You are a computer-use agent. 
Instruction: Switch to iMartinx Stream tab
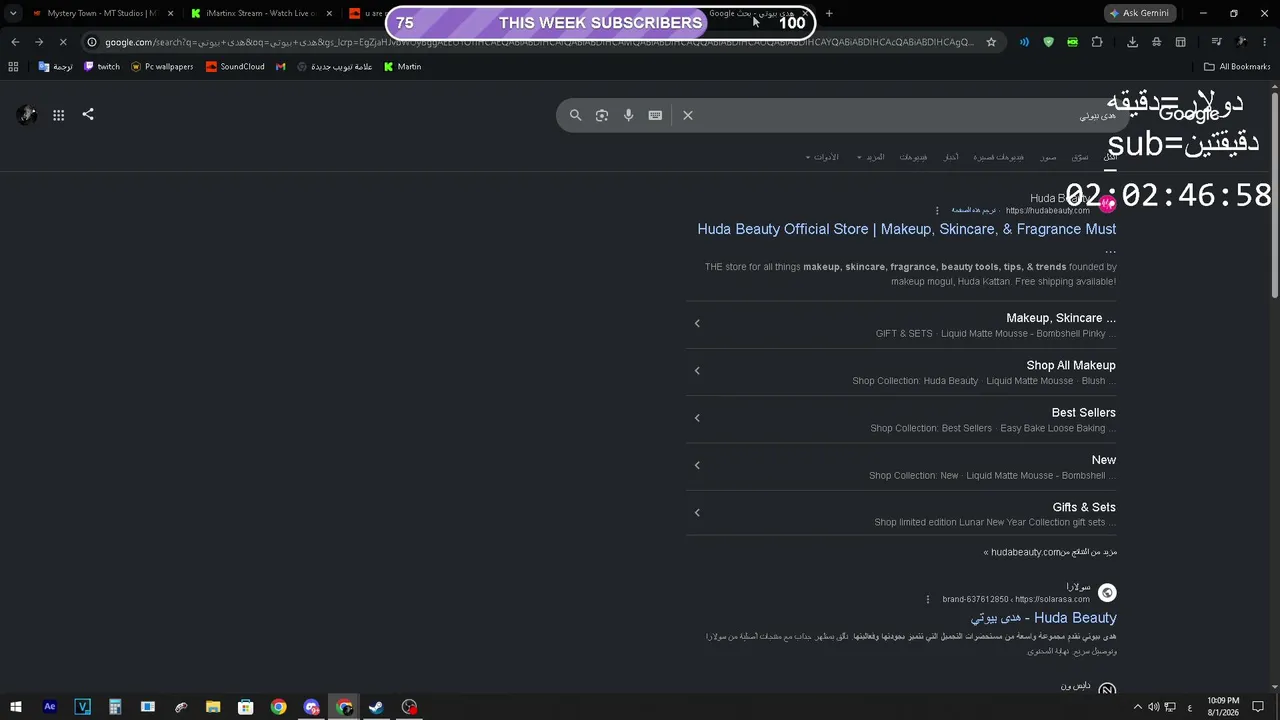click(260, 13)
